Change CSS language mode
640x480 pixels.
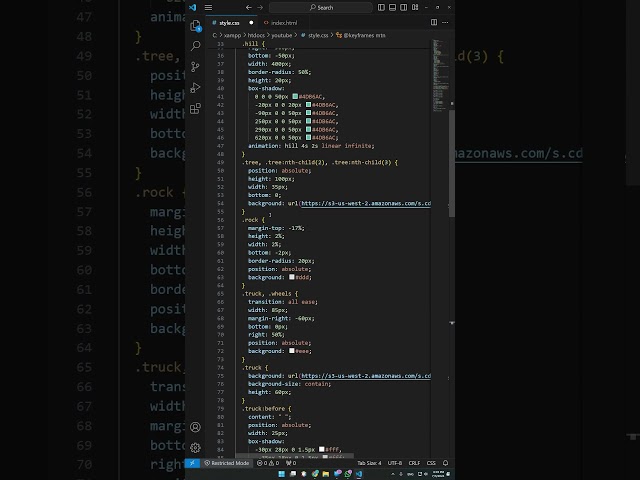click(x=431, y=463)
